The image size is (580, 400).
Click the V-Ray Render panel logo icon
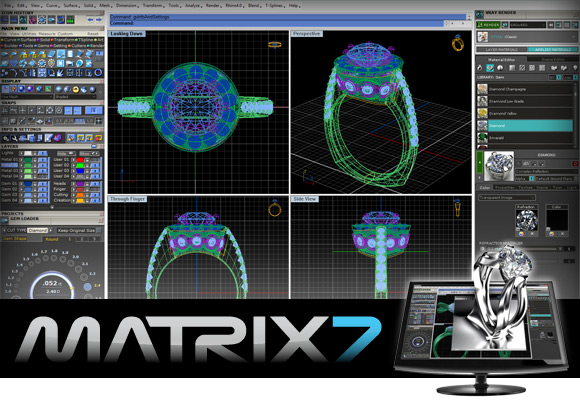(479, 14)
